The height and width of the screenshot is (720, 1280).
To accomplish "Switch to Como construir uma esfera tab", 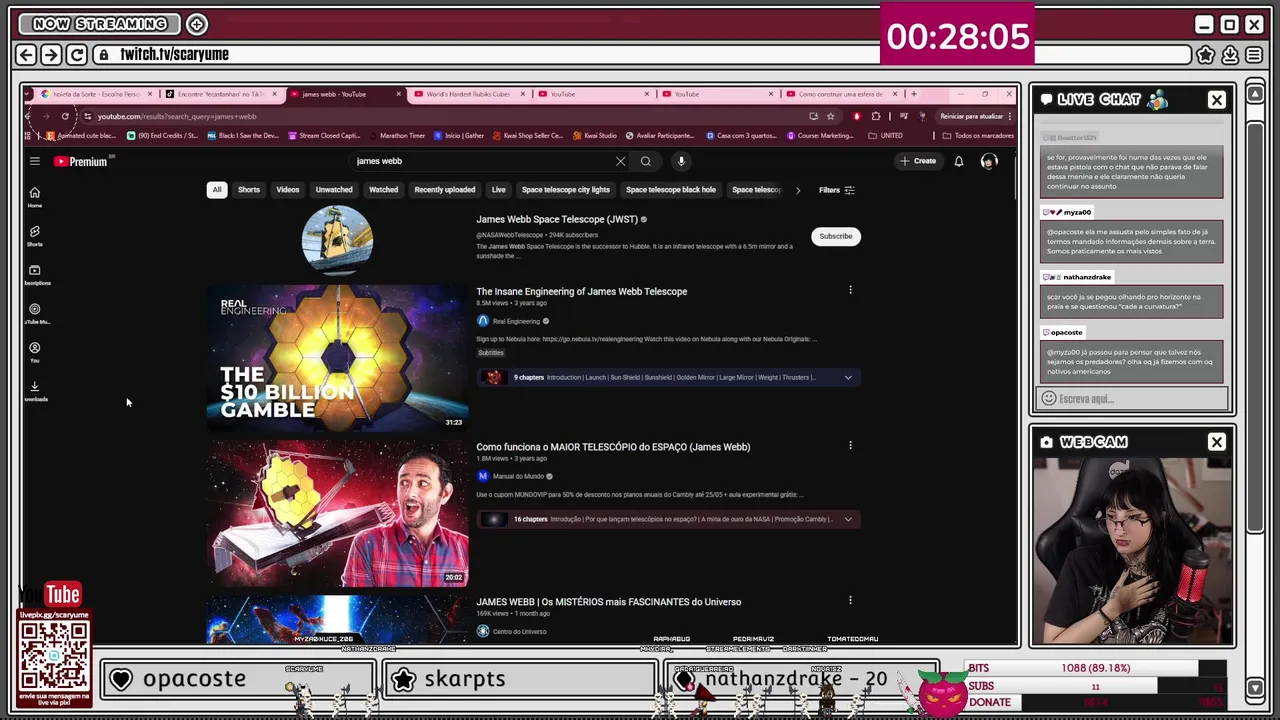I will tap(840, 94).
